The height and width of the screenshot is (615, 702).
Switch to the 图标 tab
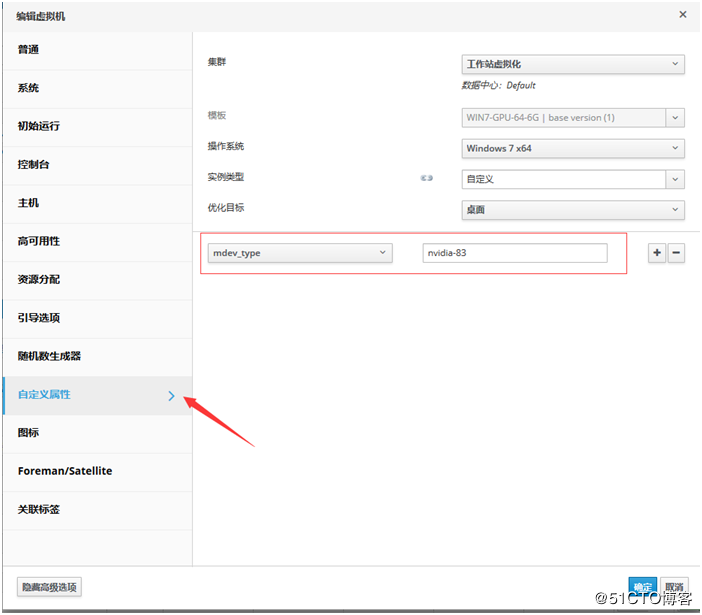click(x=98, y=434)
